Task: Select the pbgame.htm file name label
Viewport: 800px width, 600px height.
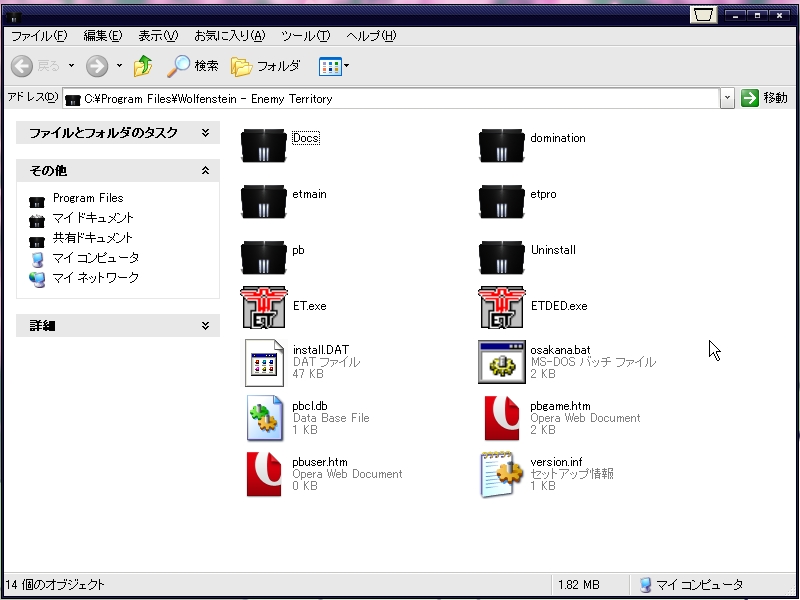Action: pos(560,406)
